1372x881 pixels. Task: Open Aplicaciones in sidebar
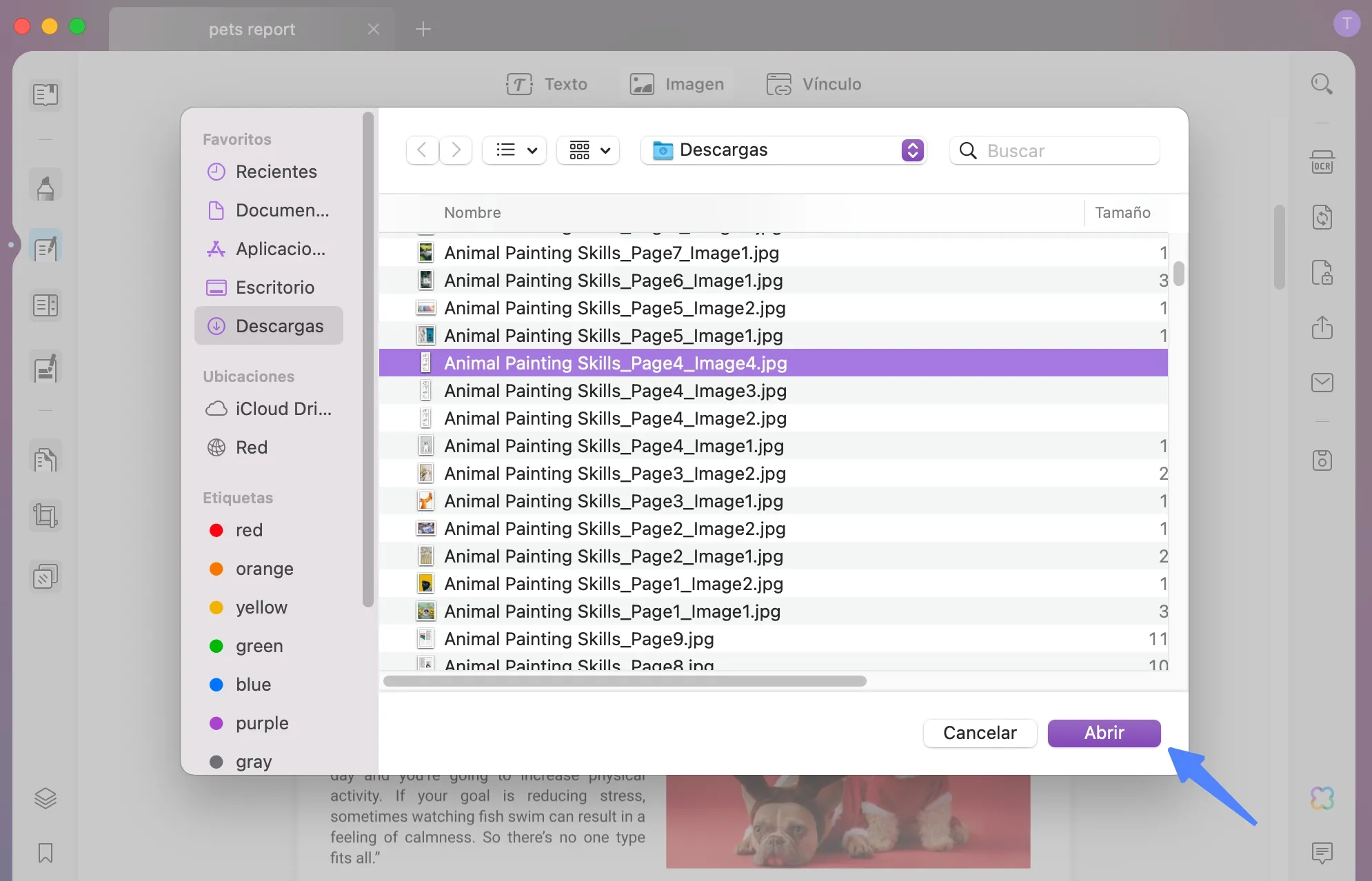point(269,249)
